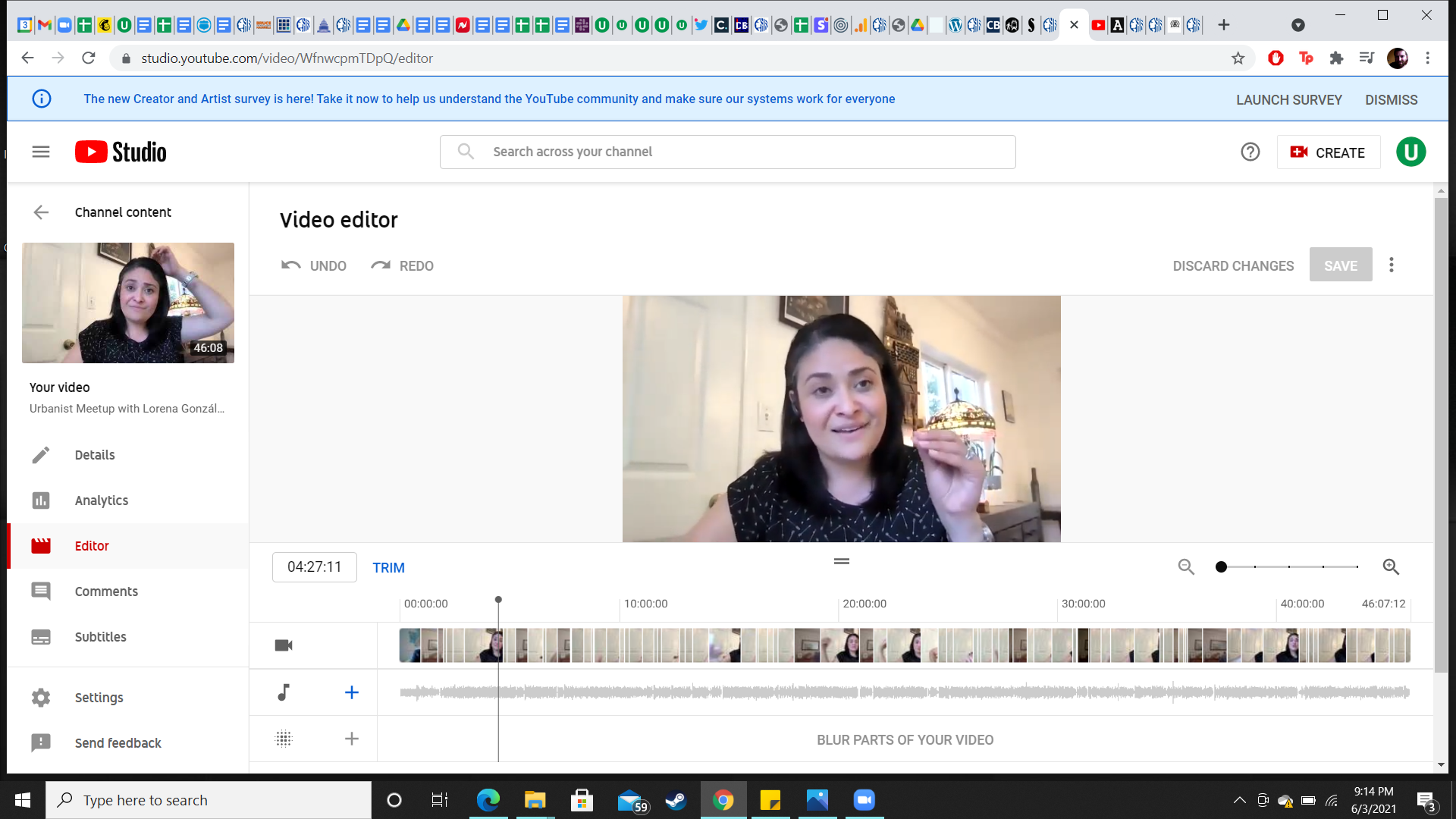This screenshot has height=819, width=1456.
Task: Open the help question mark icon
Action: click(1250, 152)
